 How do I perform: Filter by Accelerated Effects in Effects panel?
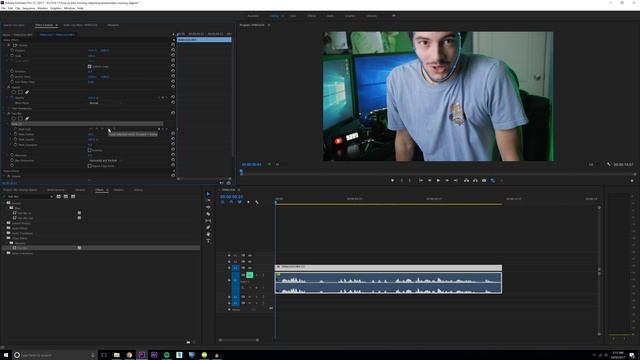[59, 197]
